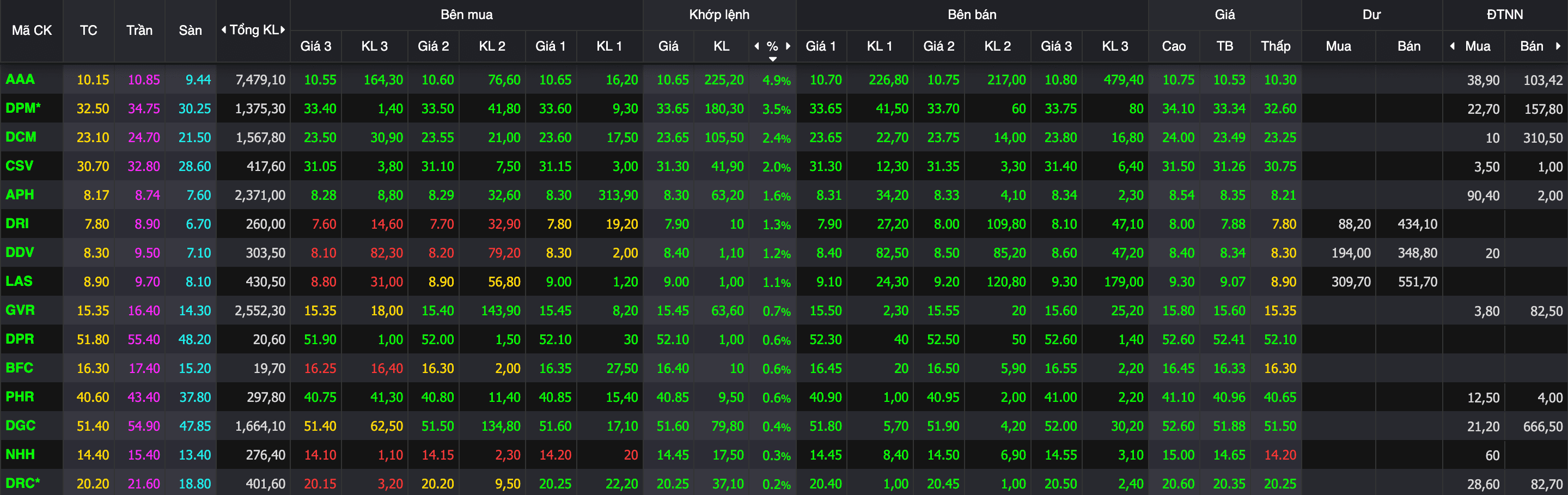Sort by the Trần column header
Image resolution: width=1568 pixels, height=495 pixels.
(x=139, y=30)
